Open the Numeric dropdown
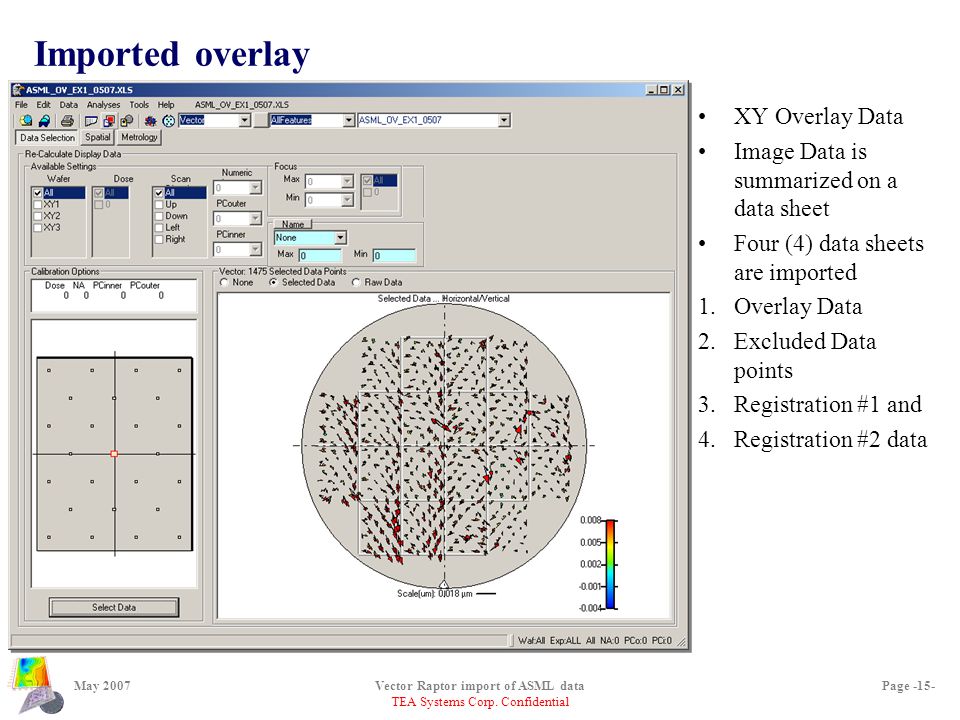The image size is (960, 720). click(x=255, y=187)
